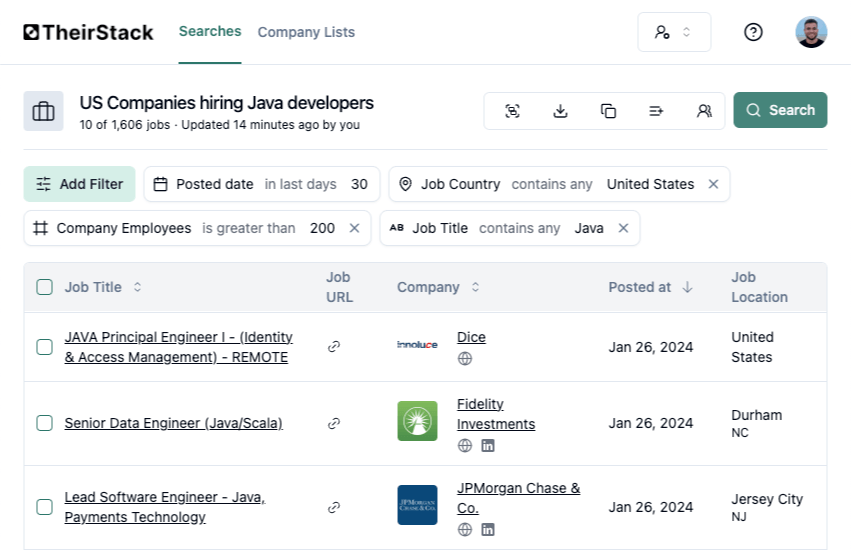Screen dimensions: 851x550
Task: Open Lead Software Engineer - Java link
Action: point(165,507)
